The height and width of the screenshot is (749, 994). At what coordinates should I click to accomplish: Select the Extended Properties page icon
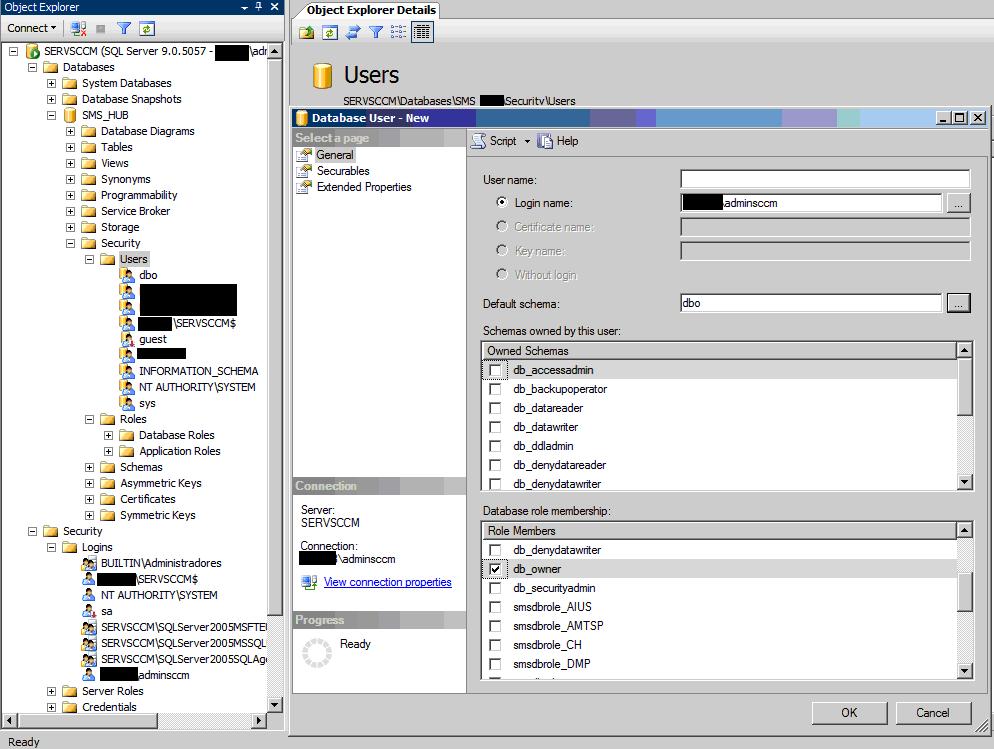(x=306, y=186)
